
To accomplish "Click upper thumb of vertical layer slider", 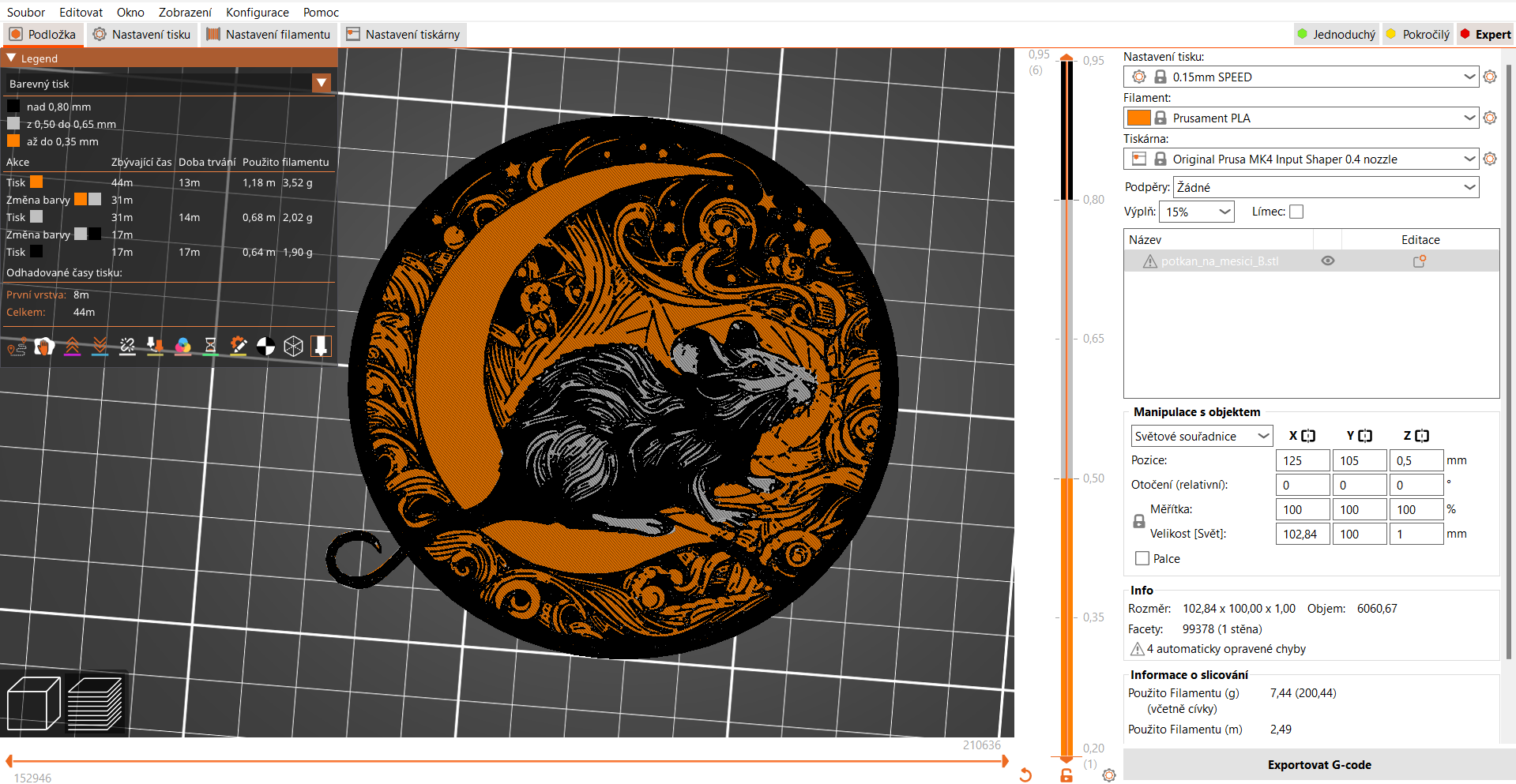I will click(1066, 57).
